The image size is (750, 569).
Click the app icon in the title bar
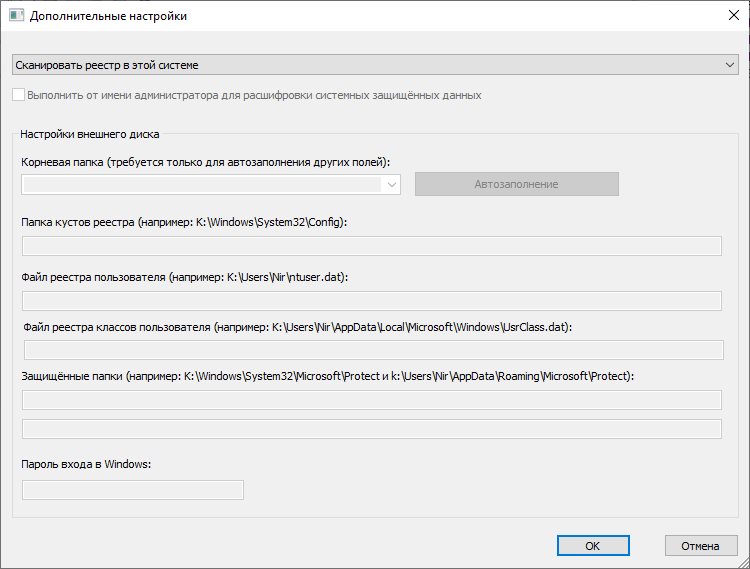(x=15, y=16)
